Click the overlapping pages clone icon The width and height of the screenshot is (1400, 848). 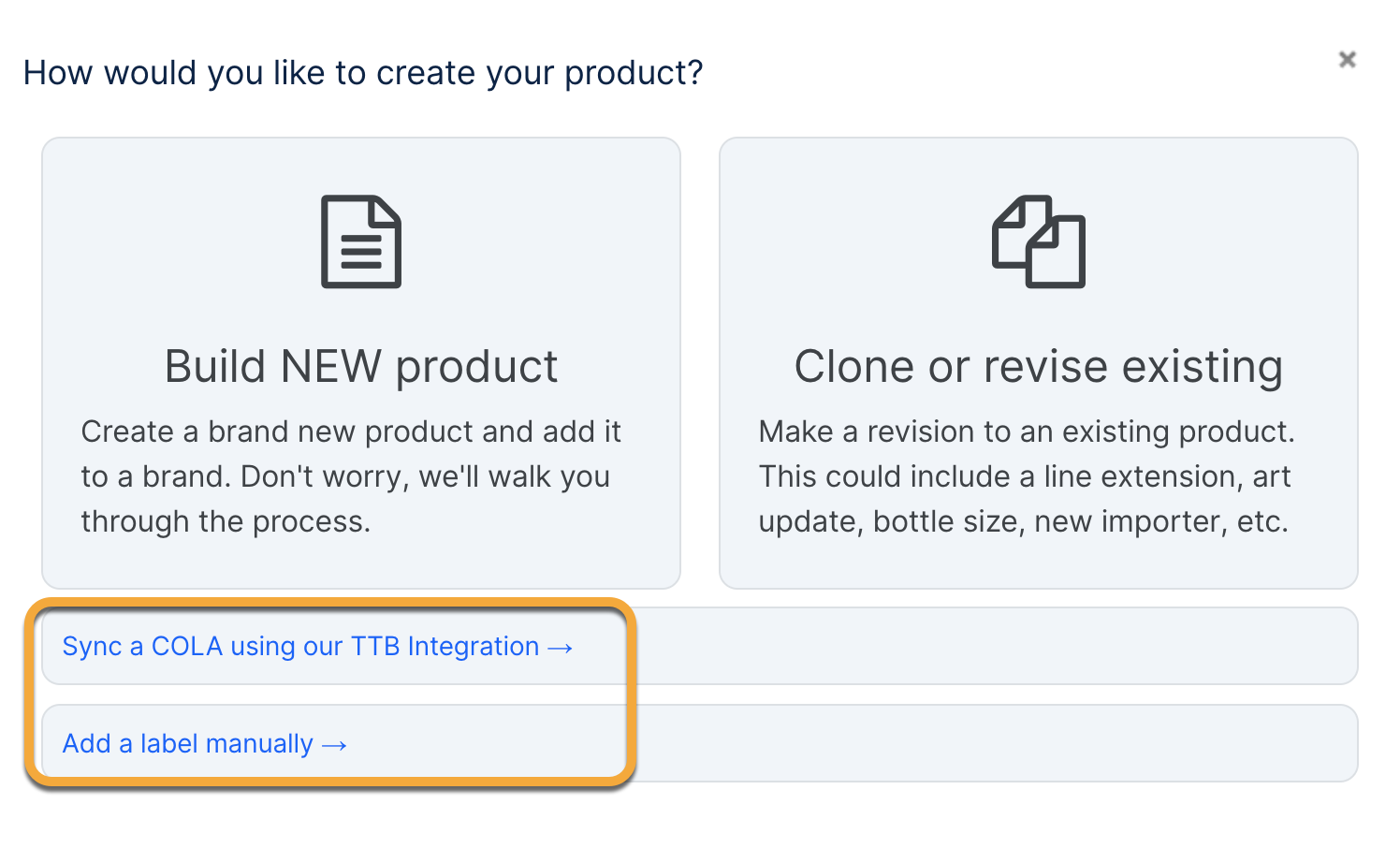pyautogui.click(x=1038, y=241)
